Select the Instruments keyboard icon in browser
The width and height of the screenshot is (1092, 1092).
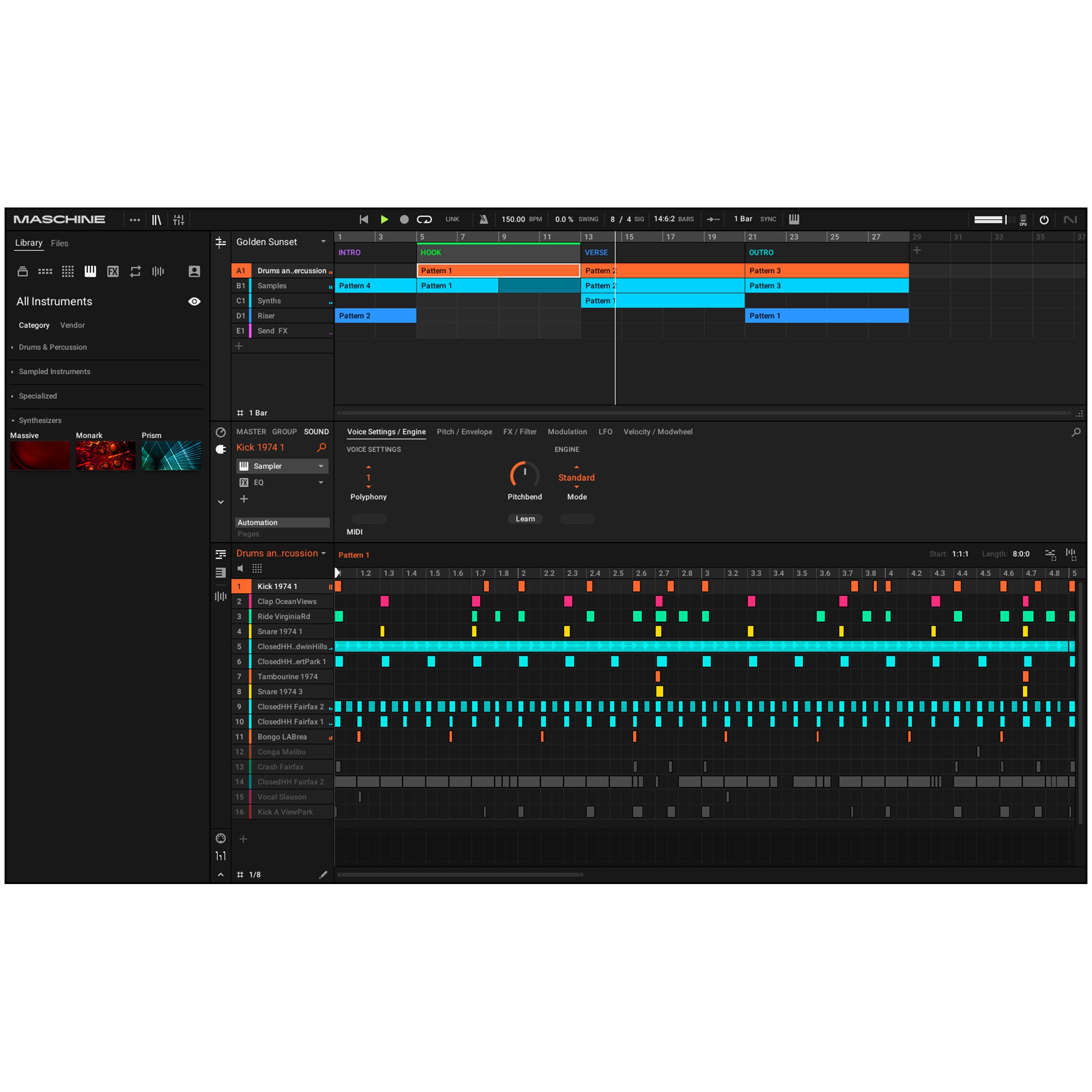point(91,271)
